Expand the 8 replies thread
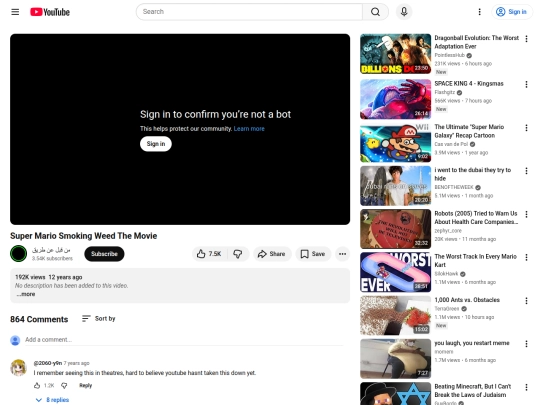The width and height of the screenshot is (540, 405). click(x=53, y=400)
